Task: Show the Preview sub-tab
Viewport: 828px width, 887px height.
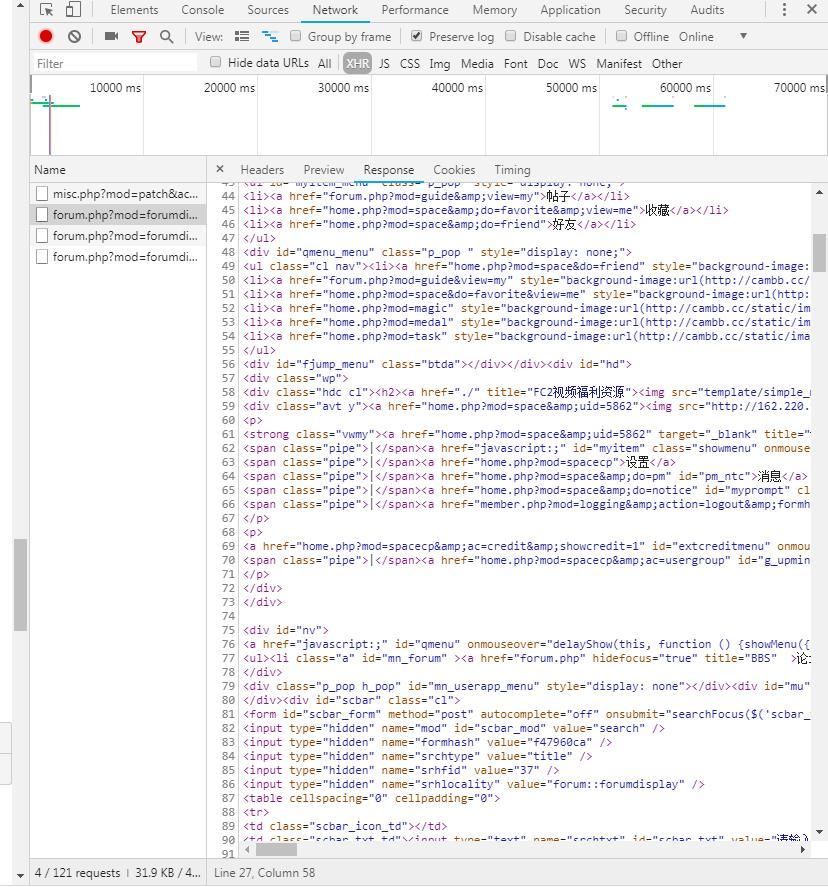Action: pyautogui.click(x=324, y=170)
